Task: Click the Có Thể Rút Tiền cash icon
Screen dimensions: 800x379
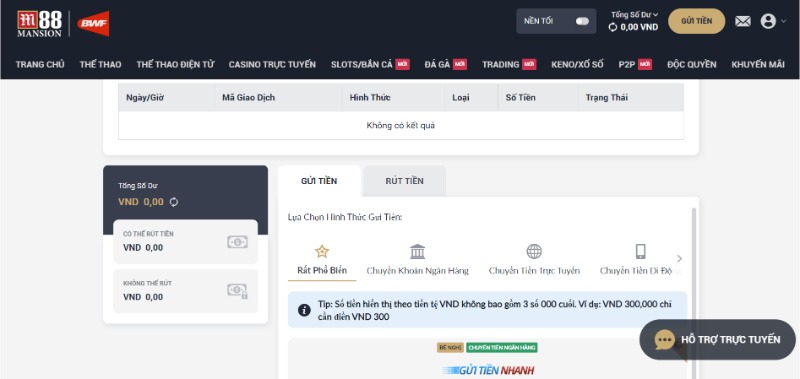Action: (237, 242)
